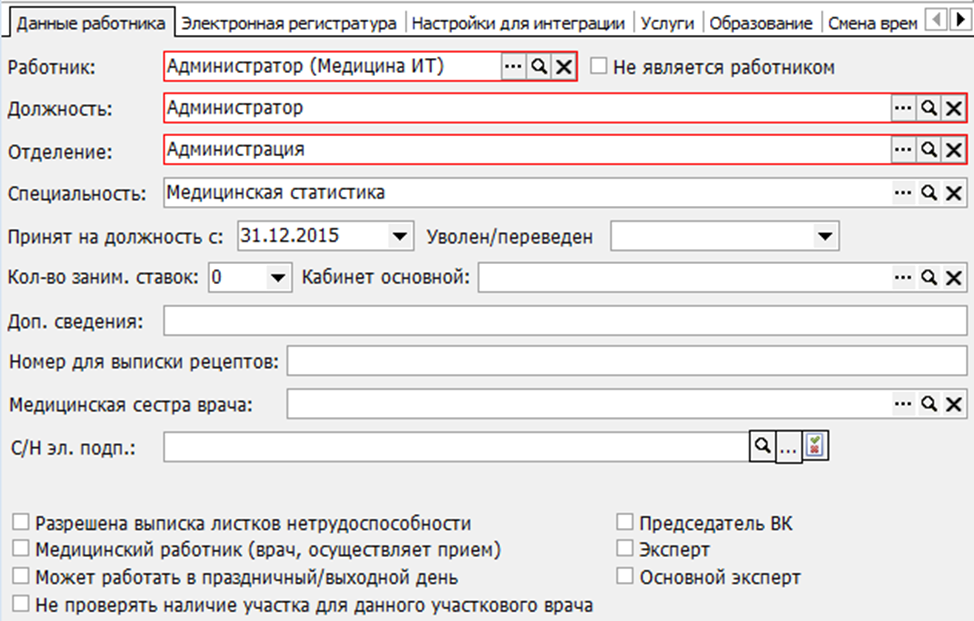Image resolution: width=974 pixels, height=621 pixels.
Task: Switch to the Электронная регистратура tab
Action: coord(289,22)
